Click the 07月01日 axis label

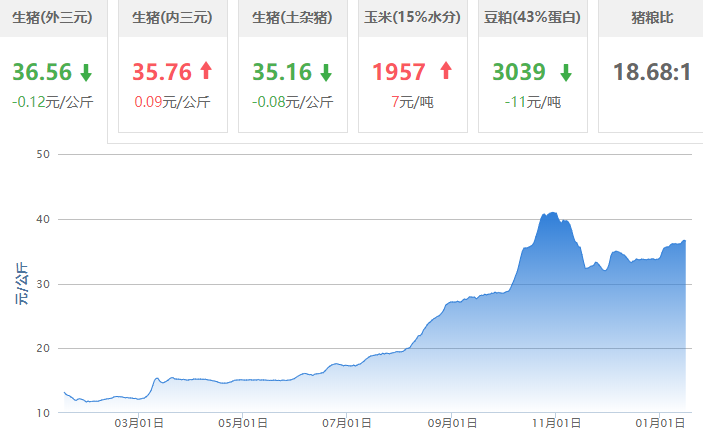347,423
